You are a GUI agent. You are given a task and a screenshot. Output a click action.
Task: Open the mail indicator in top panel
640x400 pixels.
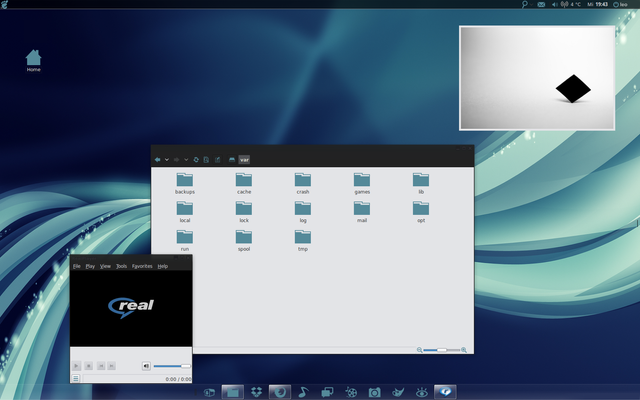coord(541,4)
